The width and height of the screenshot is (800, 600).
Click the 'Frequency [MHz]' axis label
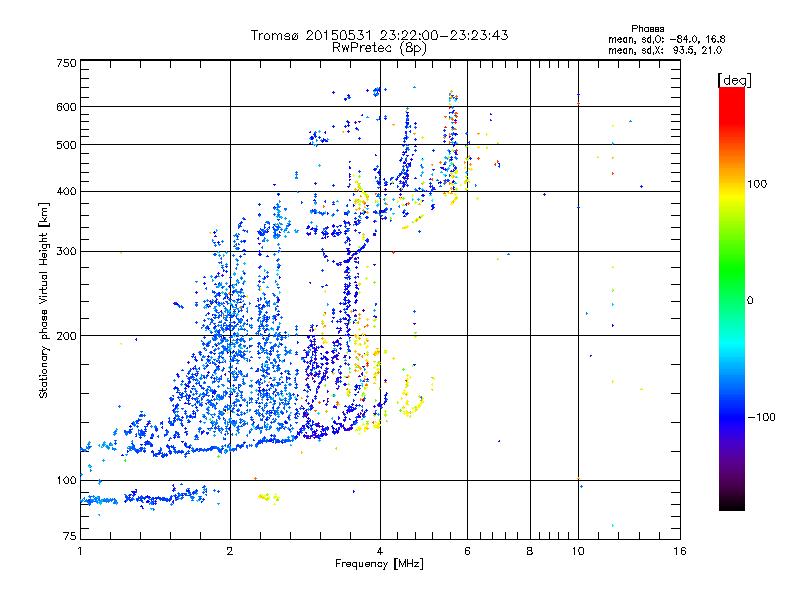[379, 564]
